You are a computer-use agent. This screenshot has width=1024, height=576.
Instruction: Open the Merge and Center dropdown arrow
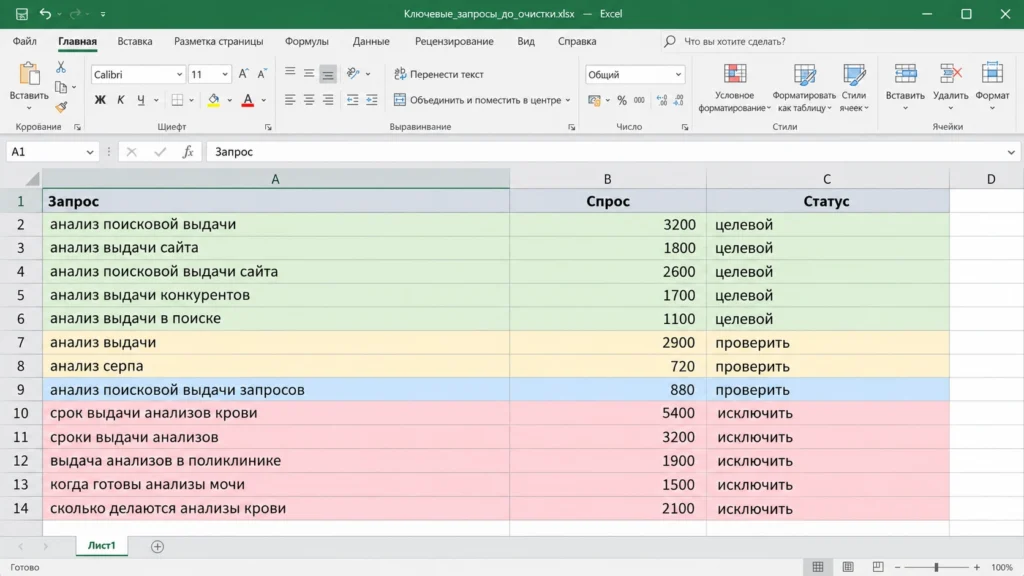pos(568,100)
